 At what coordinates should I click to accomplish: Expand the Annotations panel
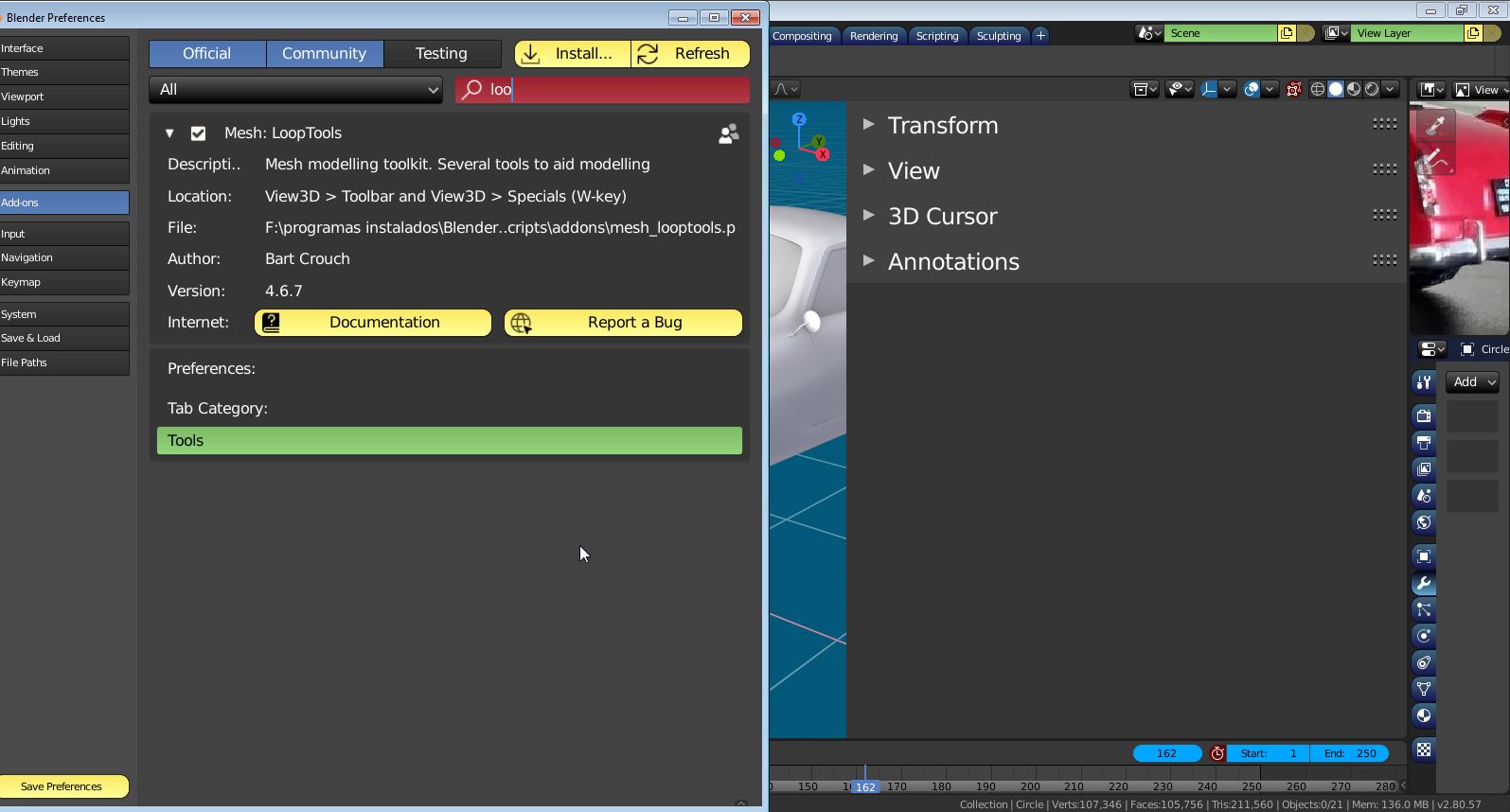pos(868,260)
